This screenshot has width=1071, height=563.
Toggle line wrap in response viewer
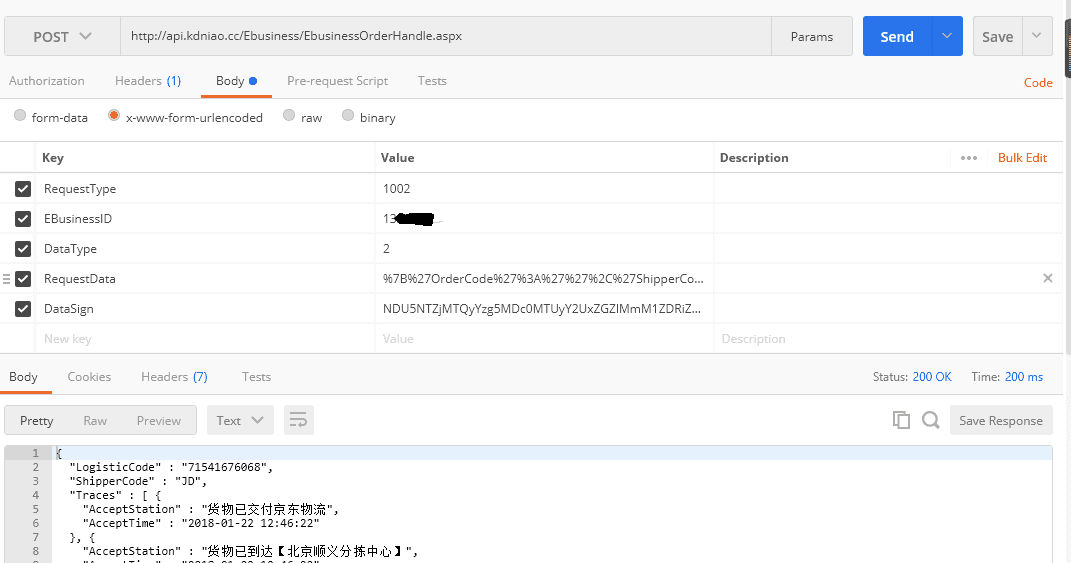pyautogui.click(x=298, y=420)
